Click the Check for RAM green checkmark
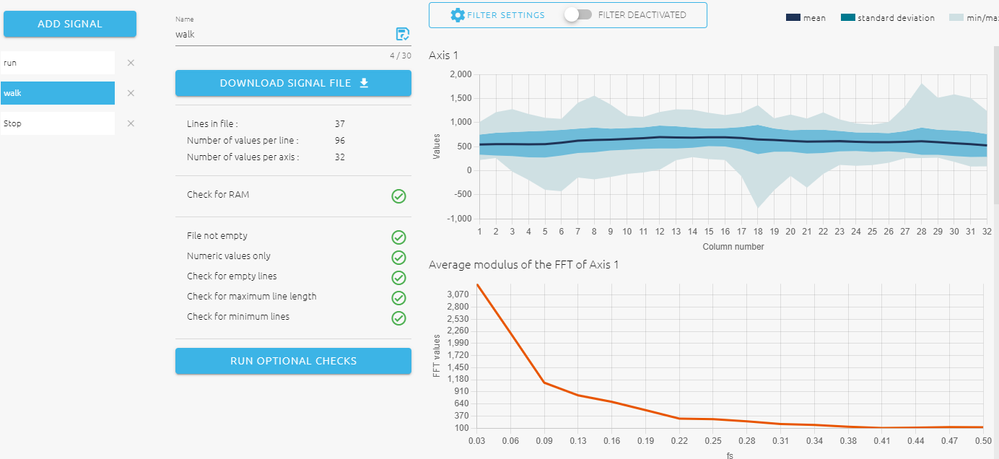Image resolution: width=999 pixels, height=459 pixels. [x=399, y=196]
